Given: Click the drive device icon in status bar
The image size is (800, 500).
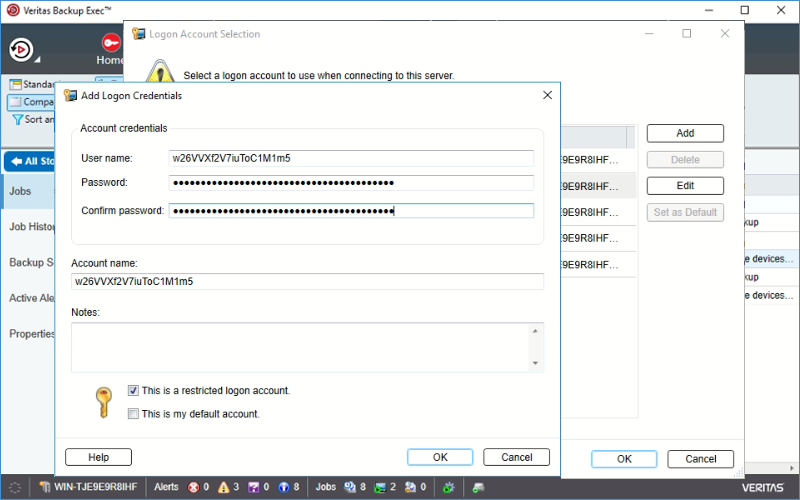Looking at the screenshot, I should pos(478,487).
